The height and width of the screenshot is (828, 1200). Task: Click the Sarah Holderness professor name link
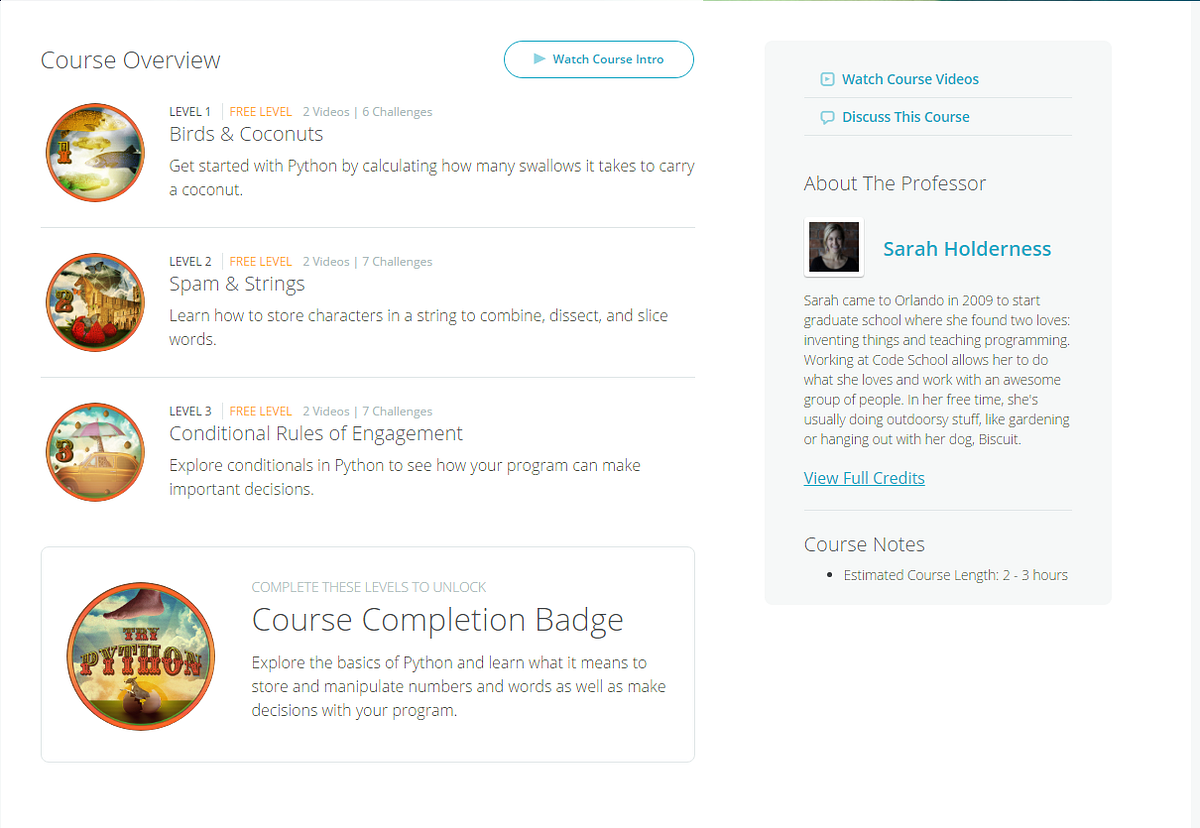[x=967, y=249]
